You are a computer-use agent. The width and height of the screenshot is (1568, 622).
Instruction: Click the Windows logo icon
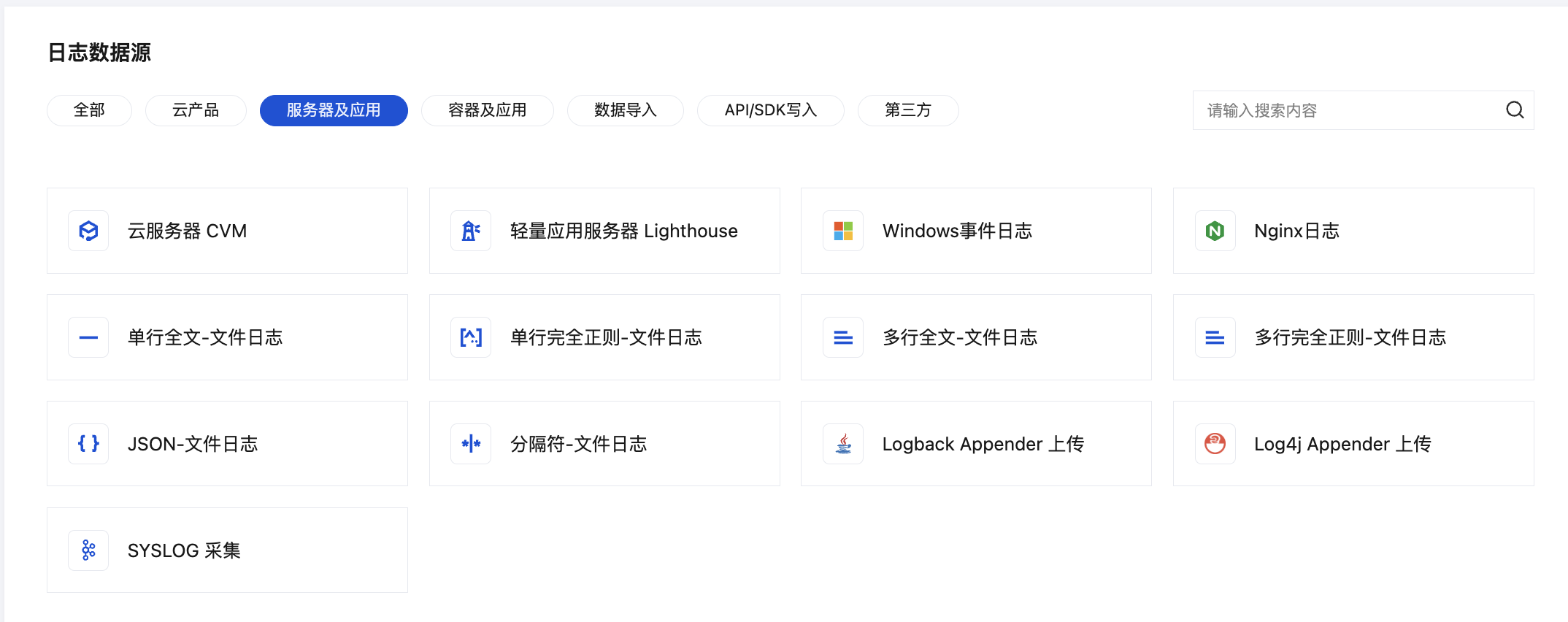point(843,231)
